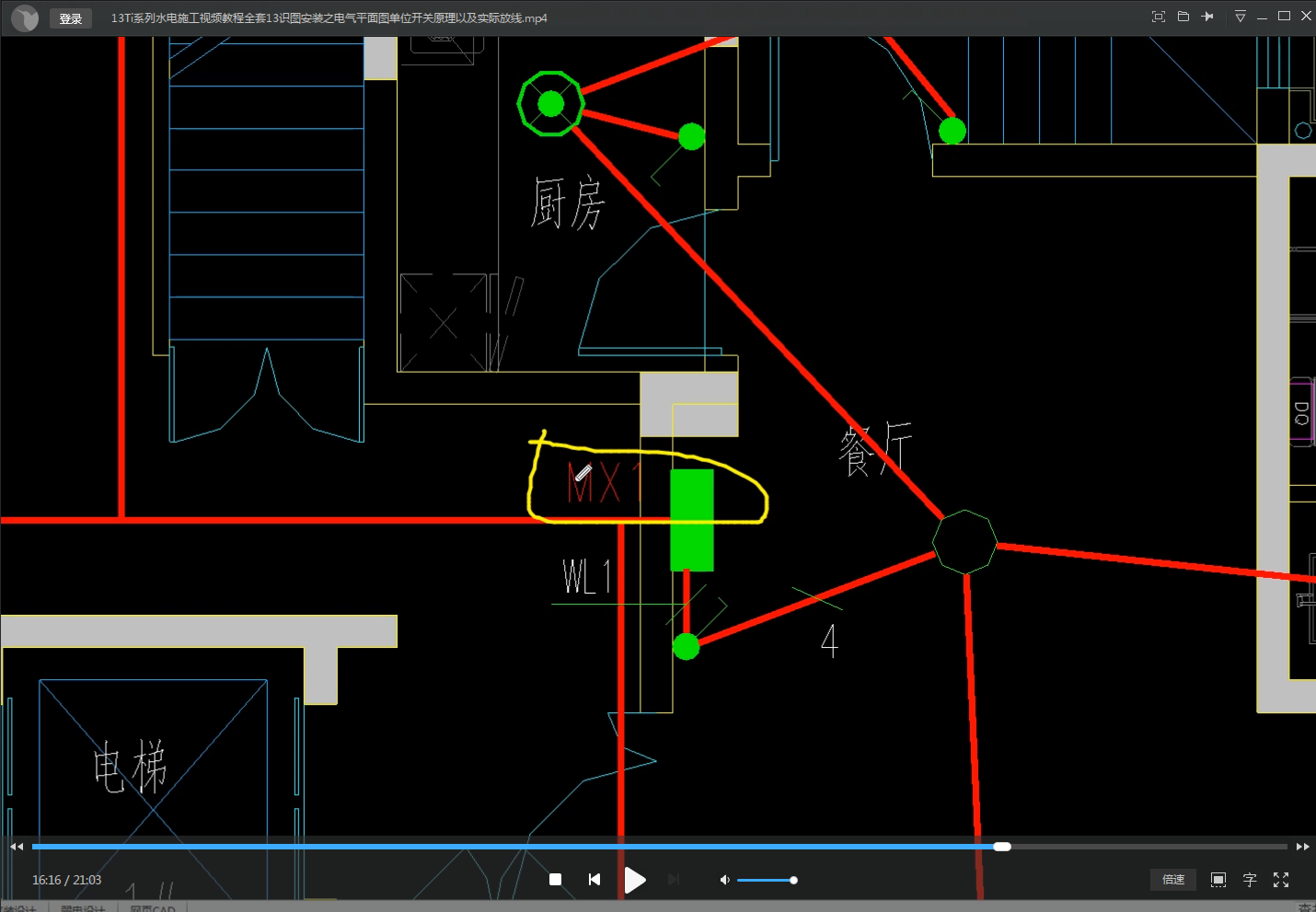
Task: Rewind using the double-left arrow
Action: [17, 847]
